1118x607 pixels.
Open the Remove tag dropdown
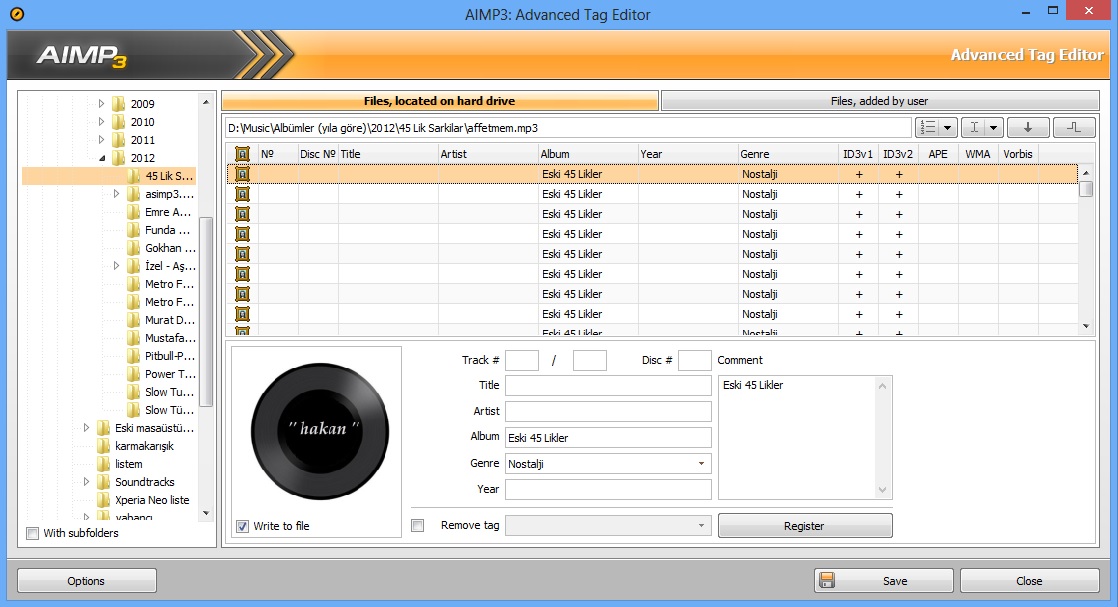pos(702,526)
